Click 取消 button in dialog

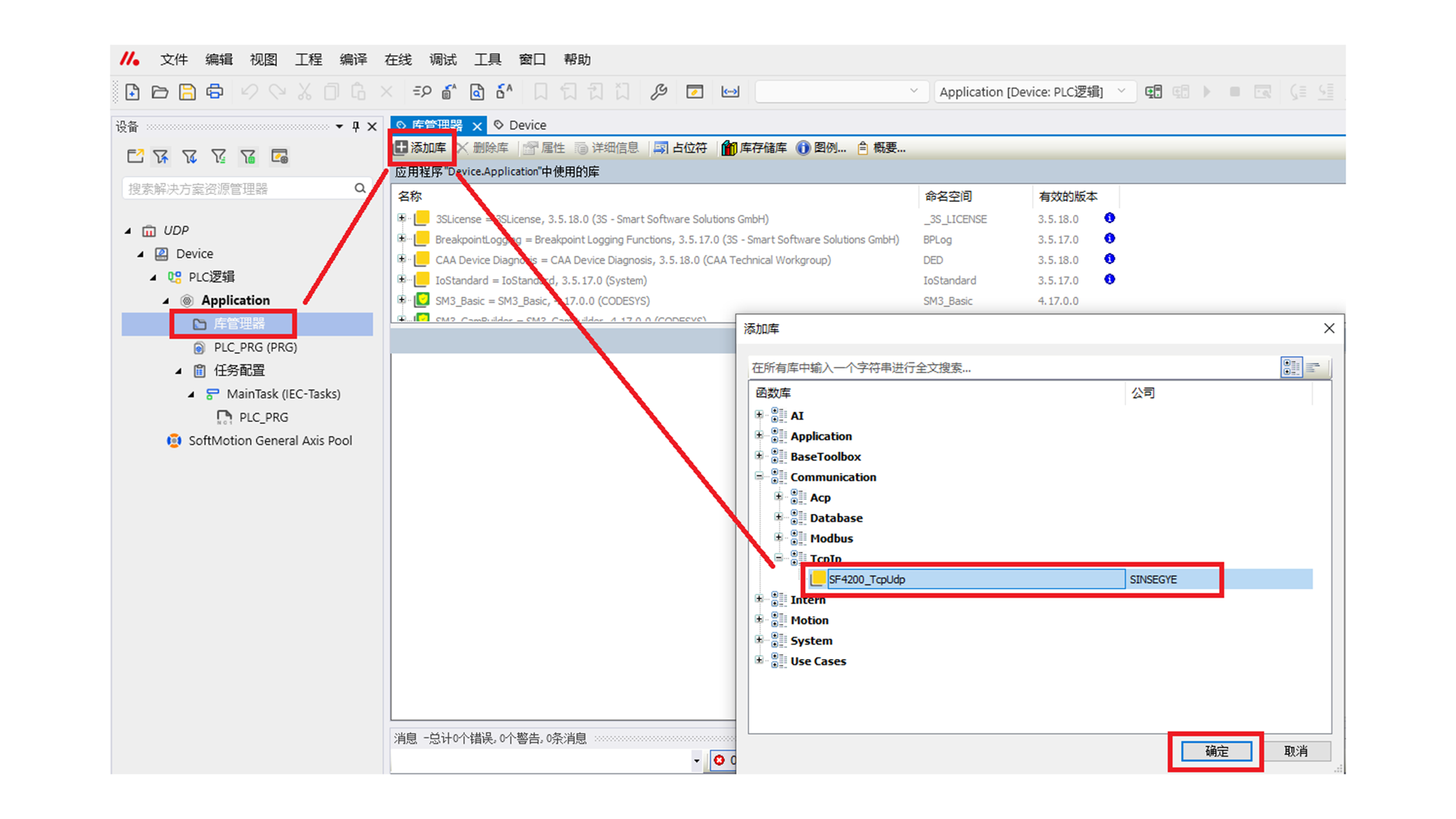point(1296,751)
